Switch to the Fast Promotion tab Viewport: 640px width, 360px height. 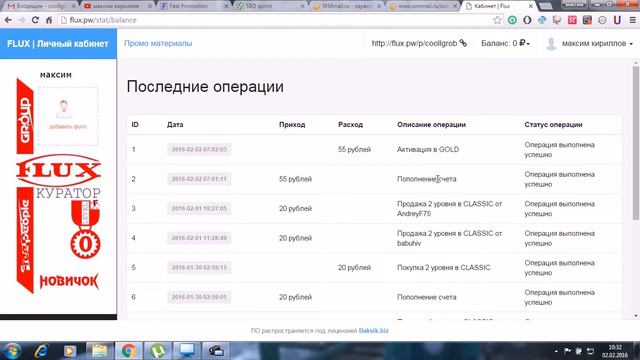(194, 6)
